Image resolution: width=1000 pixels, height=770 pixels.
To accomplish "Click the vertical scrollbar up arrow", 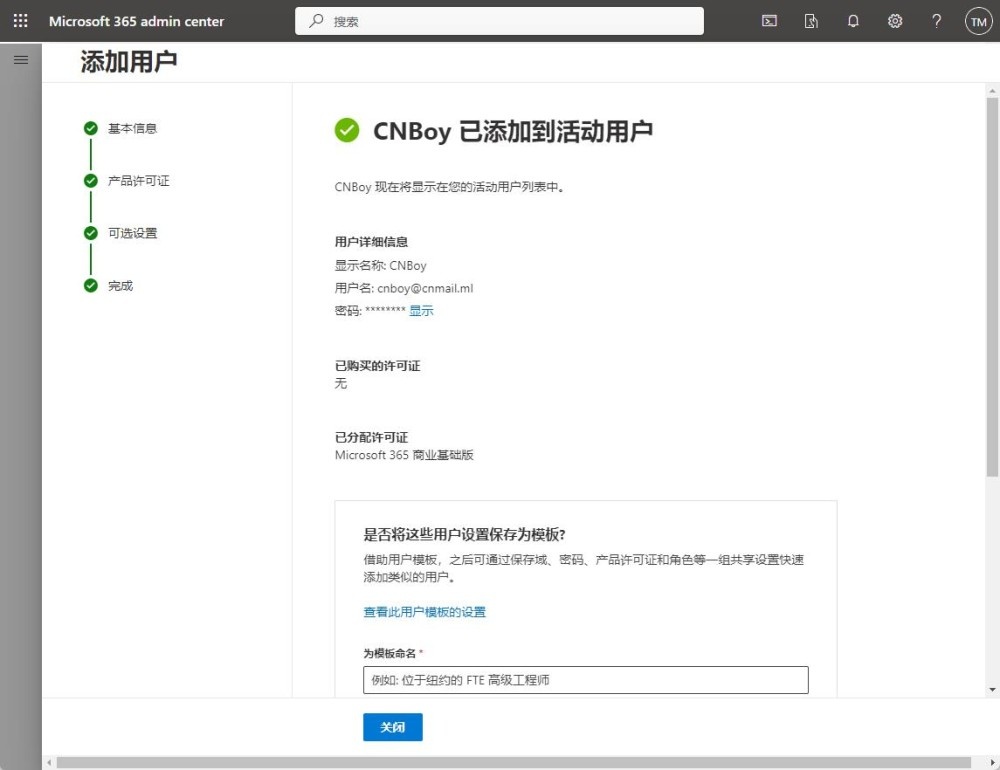I will point(992,91).
